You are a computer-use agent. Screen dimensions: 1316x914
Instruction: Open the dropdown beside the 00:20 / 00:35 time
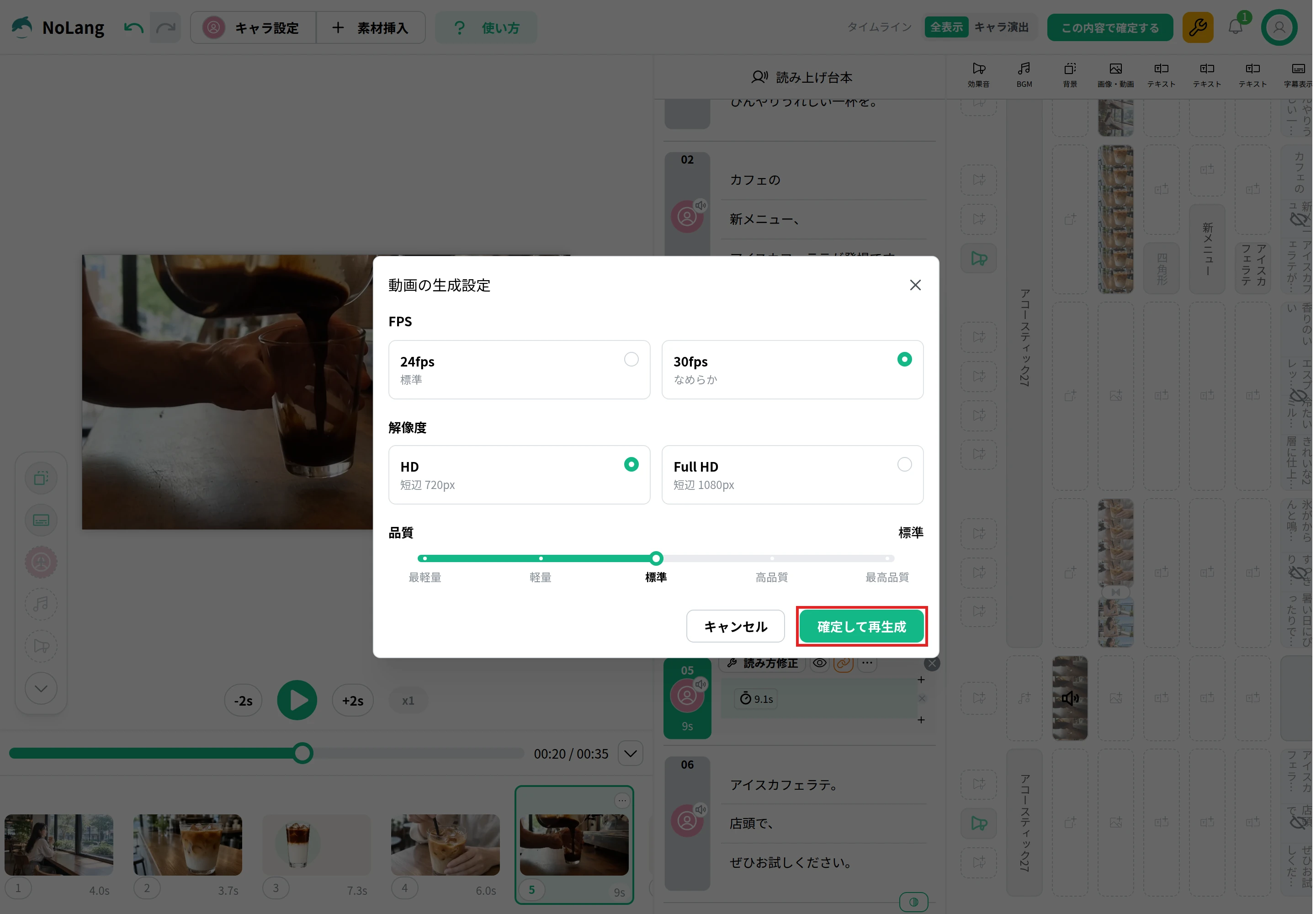pyautogui.click(x=631, y=754)
